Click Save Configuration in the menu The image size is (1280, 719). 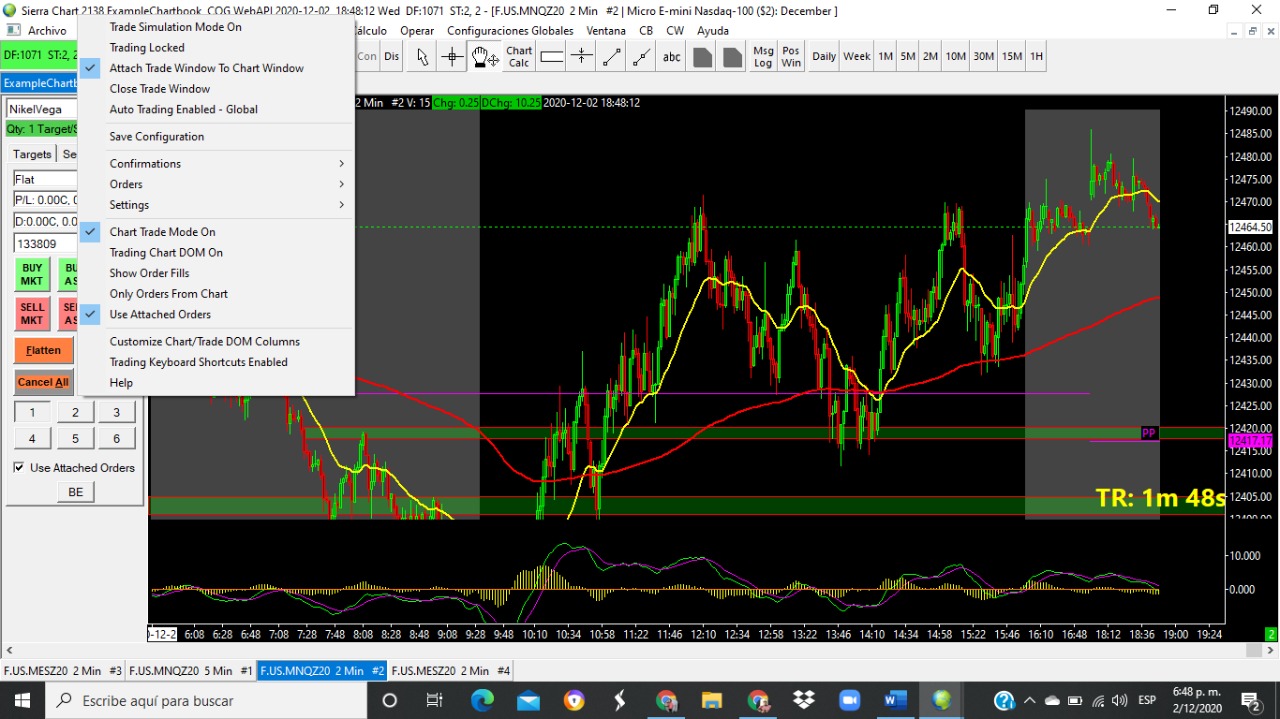(156, 137)
